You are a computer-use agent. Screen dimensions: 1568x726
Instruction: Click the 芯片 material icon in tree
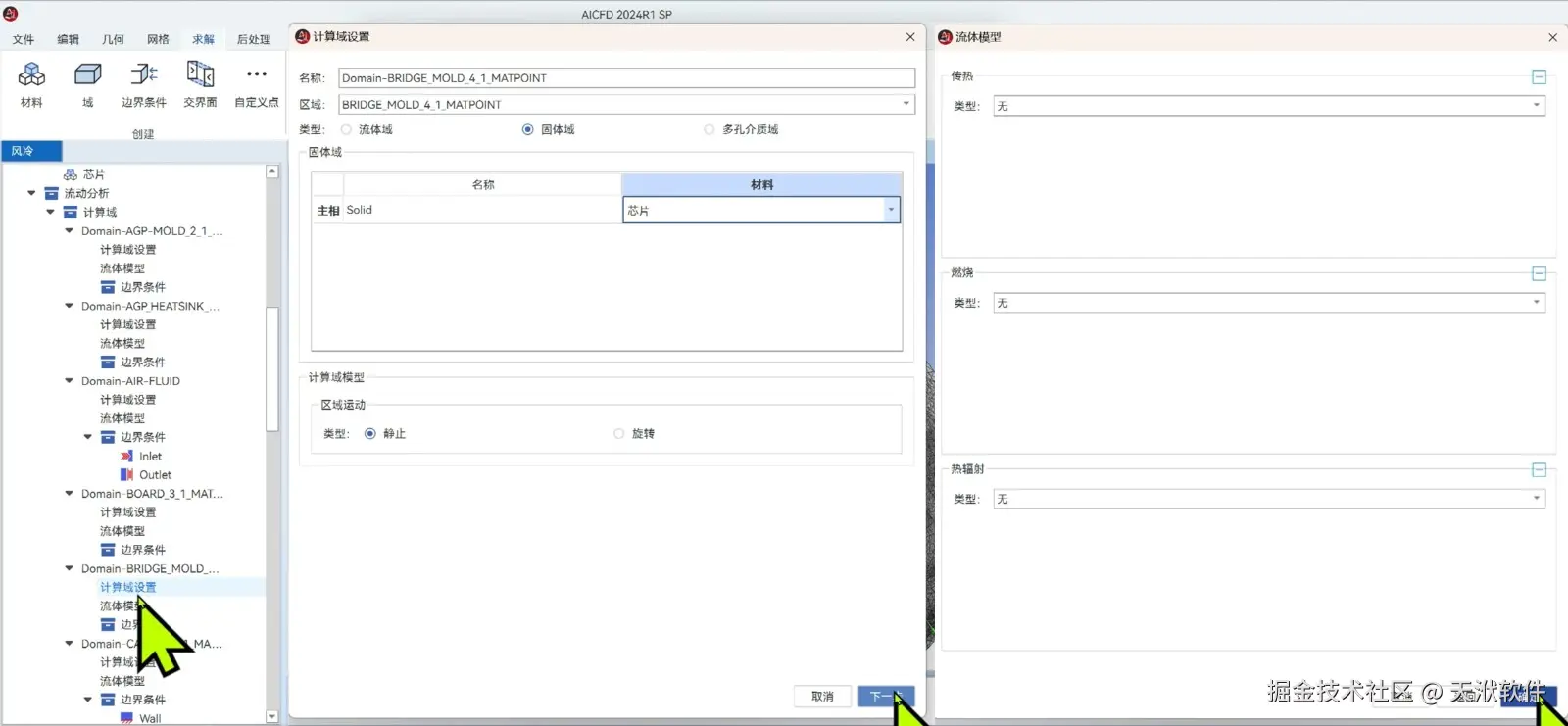[71, 174]
